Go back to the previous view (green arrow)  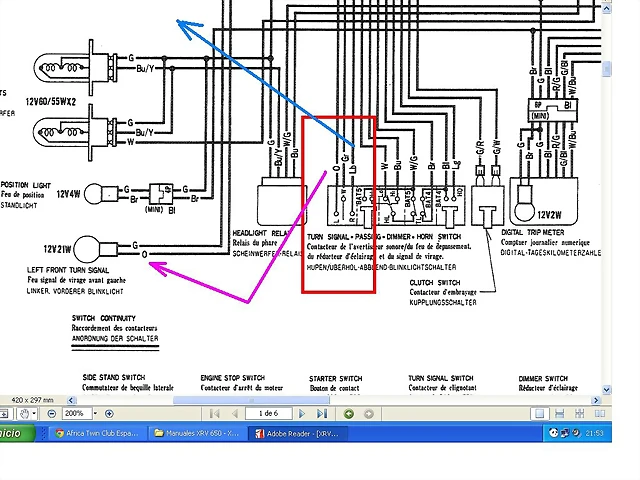(x=349, y=414)
